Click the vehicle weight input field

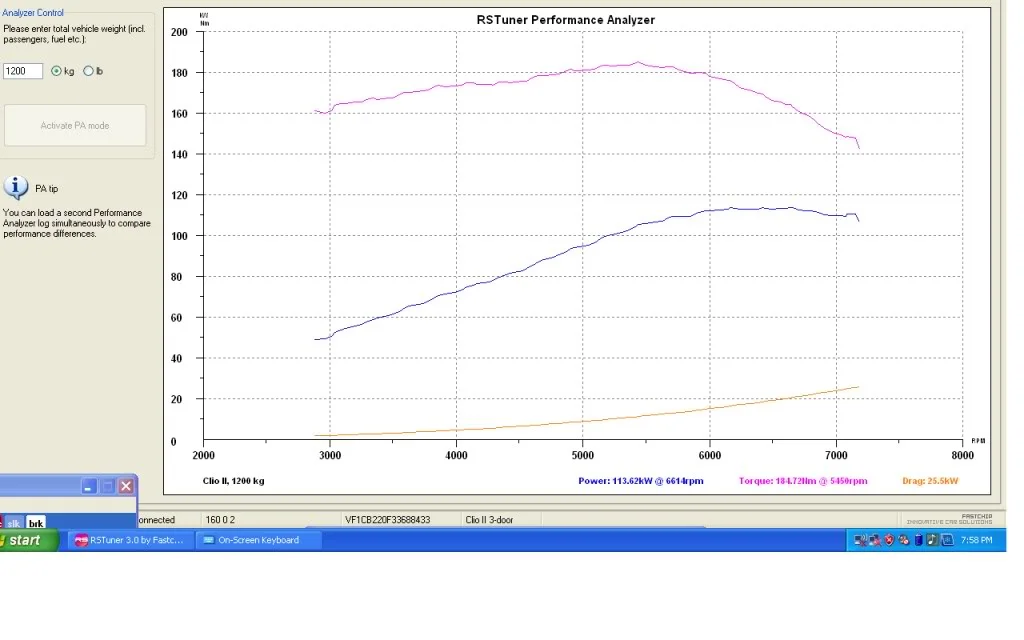(23, 71)
